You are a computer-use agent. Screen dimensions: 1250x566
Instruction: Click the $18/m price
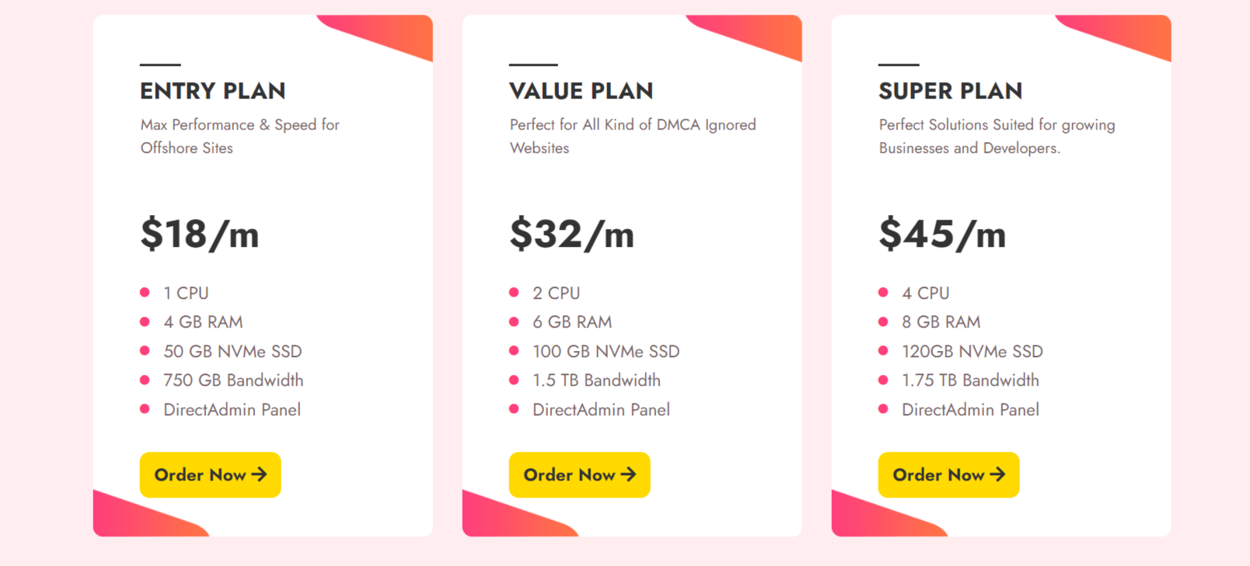coord(200,234)
